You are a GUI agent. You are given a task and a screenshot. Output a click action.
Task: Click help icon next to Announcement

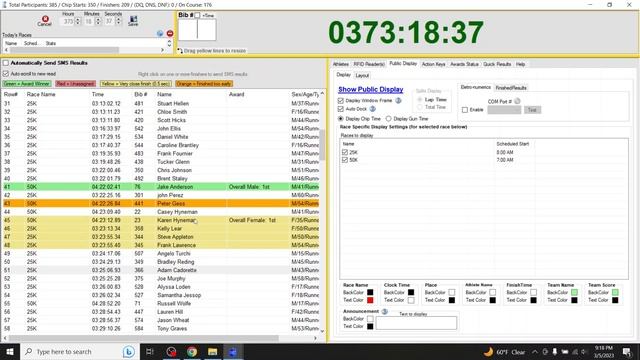point(384,311)
